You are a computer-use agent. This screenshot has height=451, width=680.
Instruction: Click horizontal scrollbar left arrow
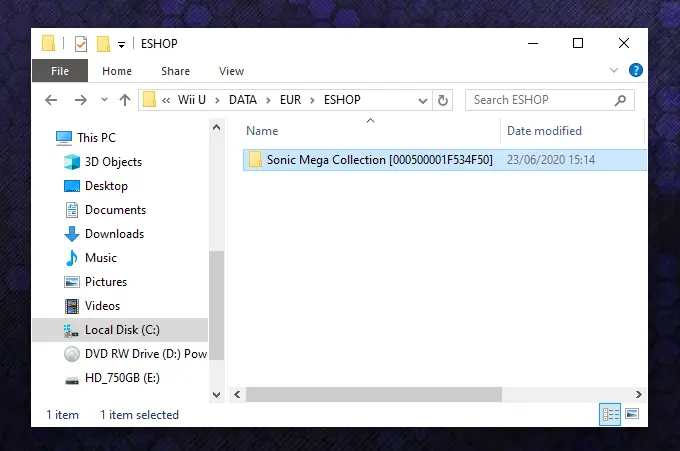point(237,394)
